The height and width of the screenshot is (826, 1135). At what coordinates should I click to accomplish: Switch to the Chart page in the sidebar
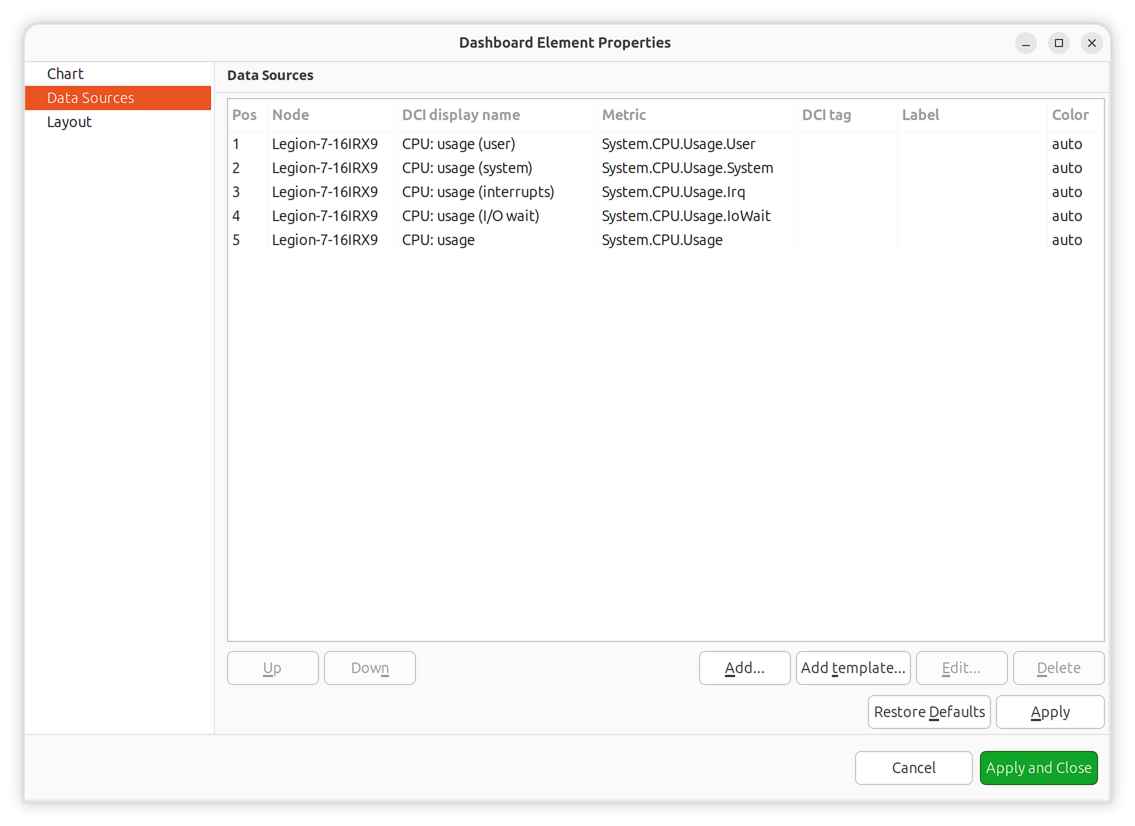pyautogui.click(x=64, y=73)
